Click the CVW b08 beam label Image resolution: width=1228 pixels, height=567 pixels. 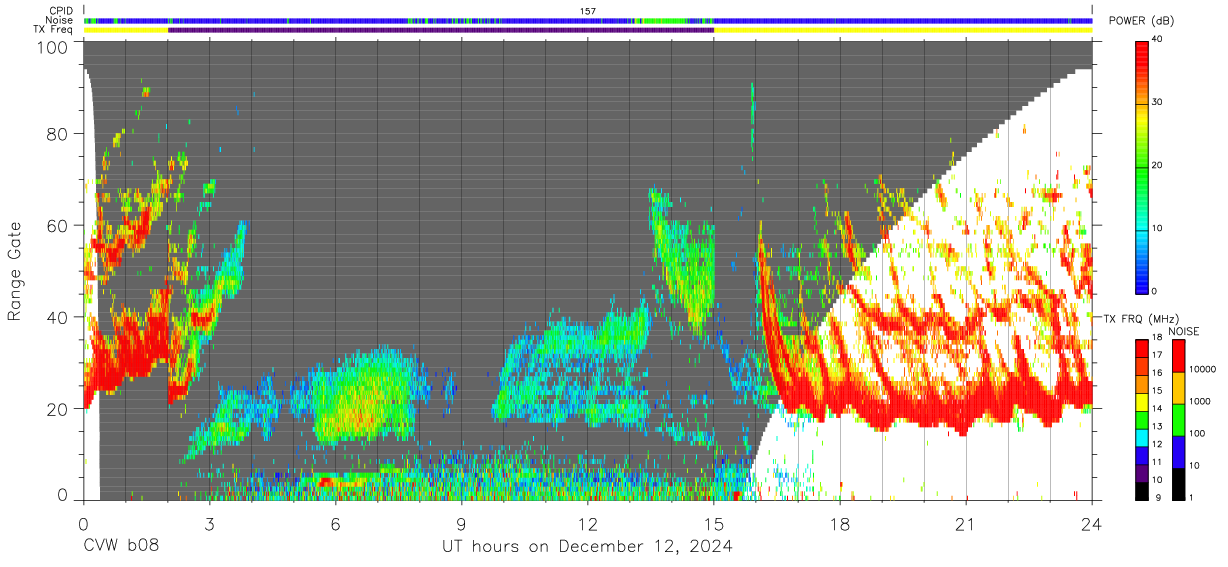point(121,546)
